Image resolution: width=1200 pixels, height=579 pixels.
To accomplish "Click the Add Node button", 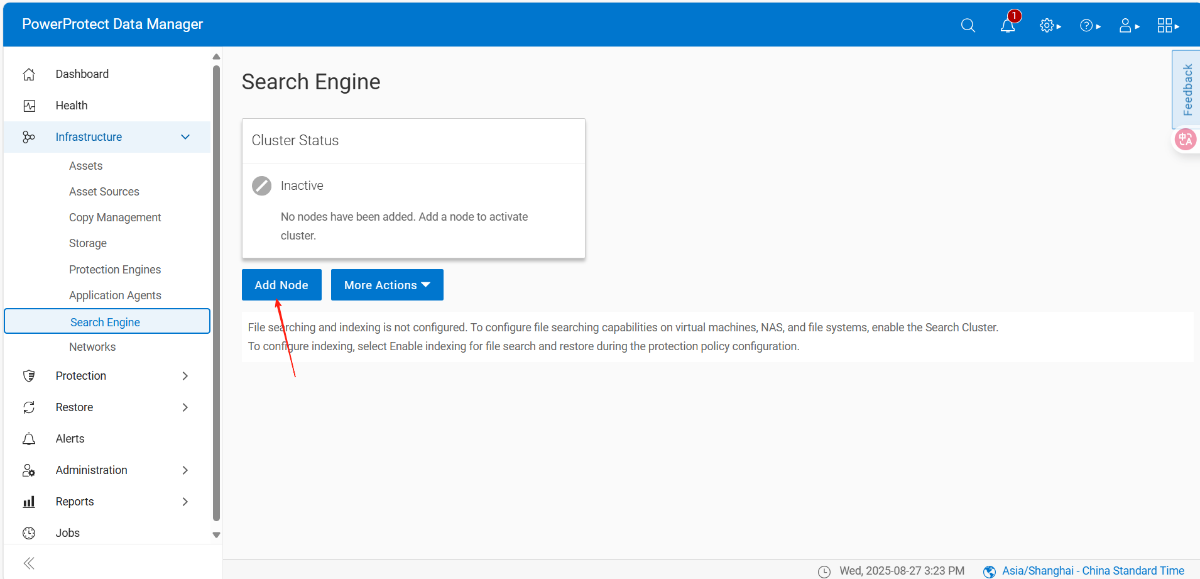I will coord(281,285).
